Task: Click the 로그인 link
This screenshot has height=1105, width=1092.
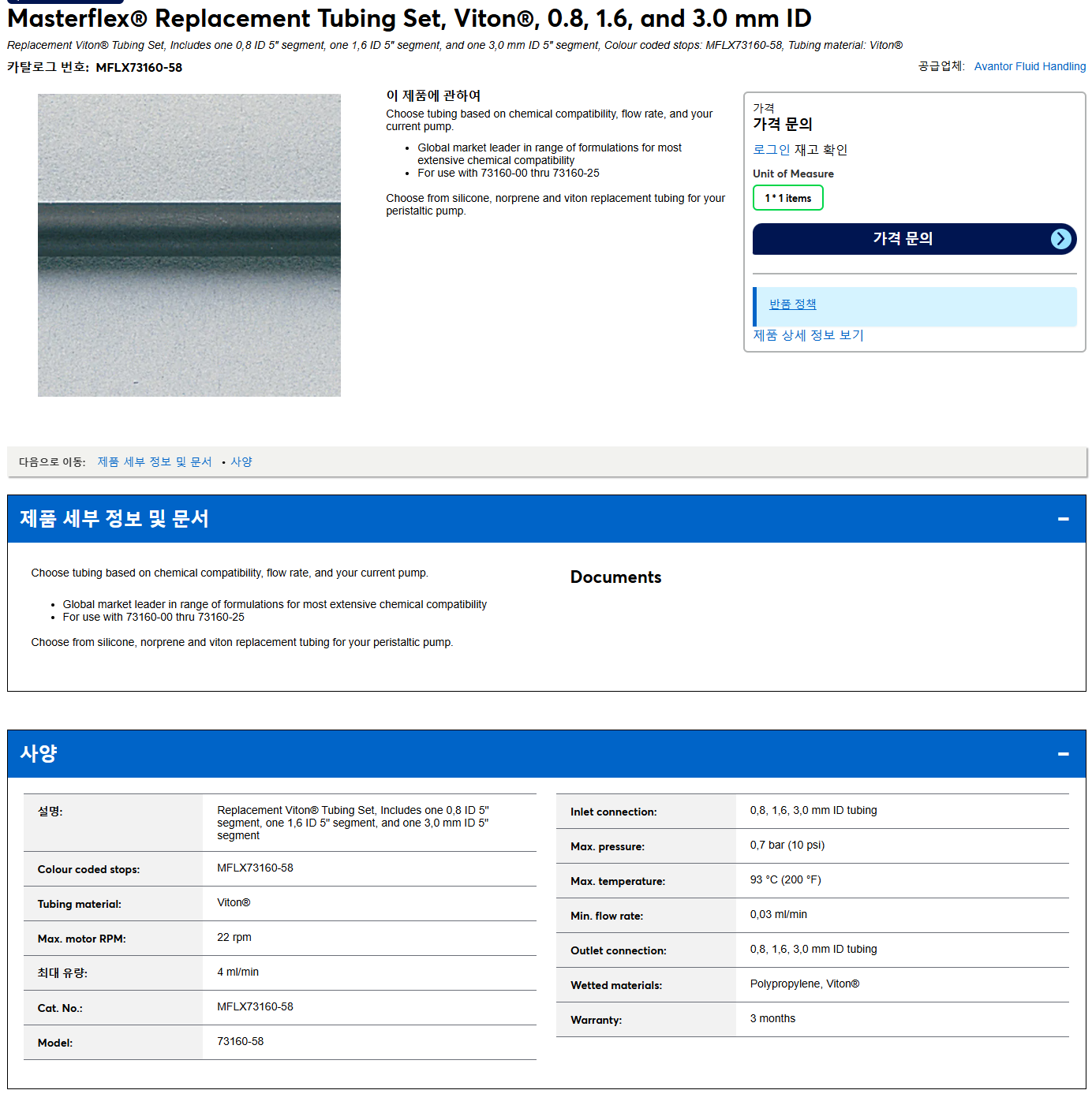Action: (x=771, y=150)
